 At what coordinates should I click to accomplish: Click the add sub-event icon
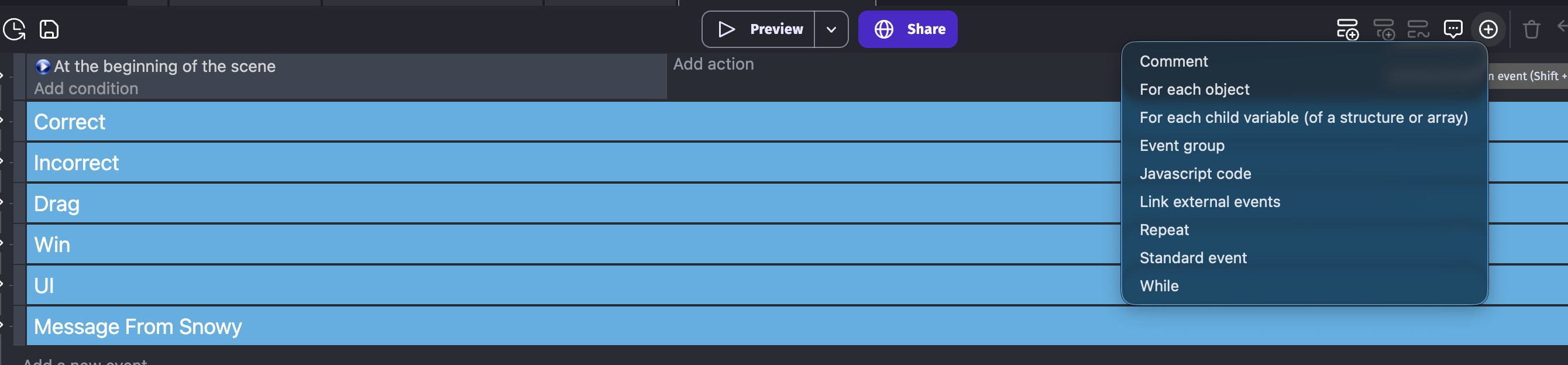pyautogui.click(x=1384, y=29)
